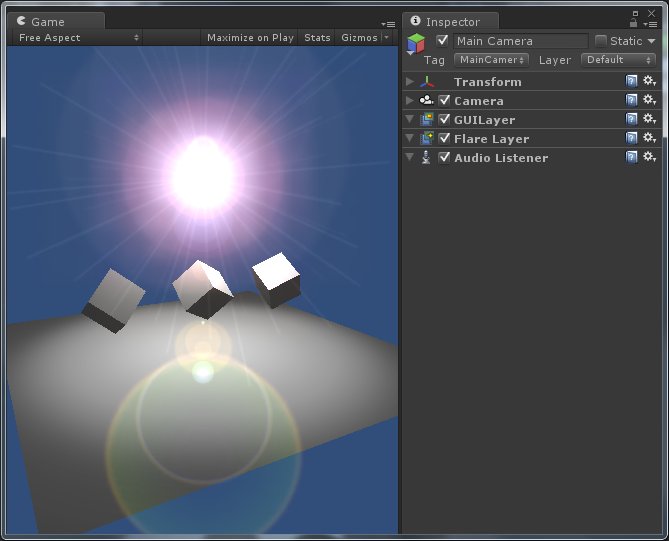Open the Camera component gear menu
This screenshot has height=541, width=669.
tap(649, 100)
